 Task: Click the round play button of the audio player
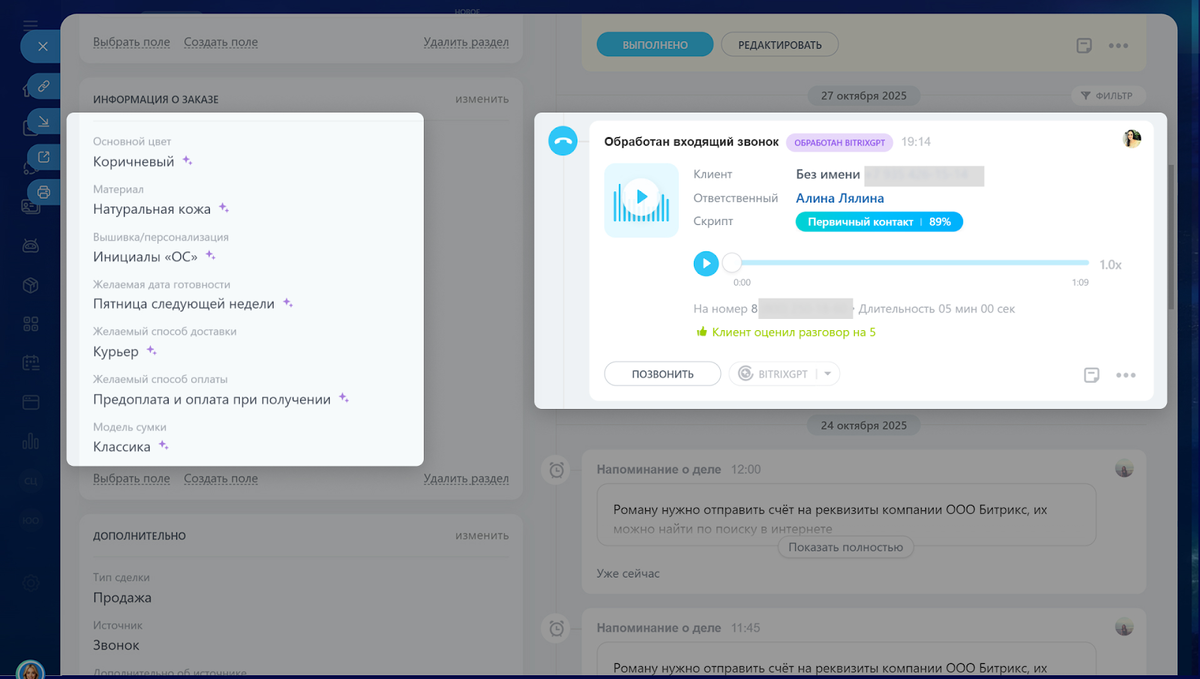[x=706, y=263]
